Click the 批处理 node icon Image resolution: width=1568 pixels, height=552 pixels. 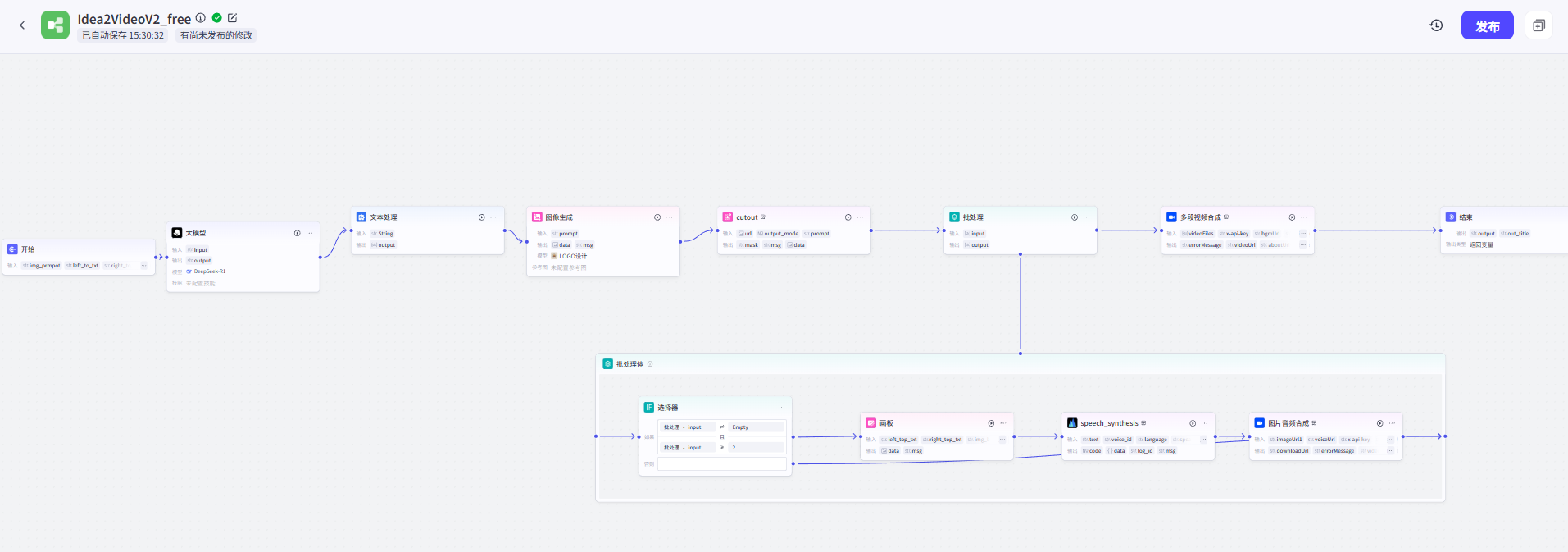click(954, 217)
